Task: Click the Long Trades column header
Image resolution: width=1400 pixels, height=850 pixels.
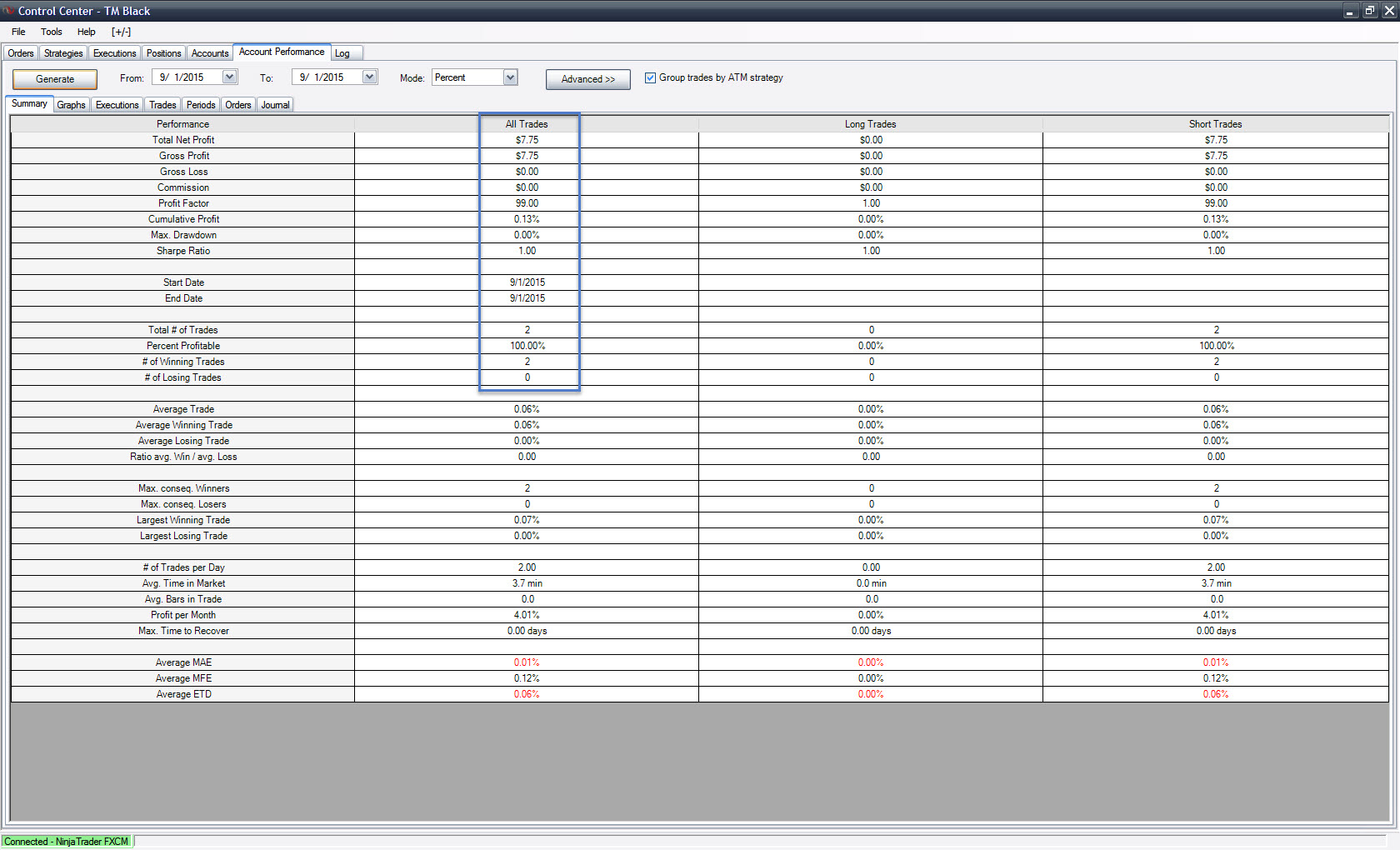Action: click(871, 124)
